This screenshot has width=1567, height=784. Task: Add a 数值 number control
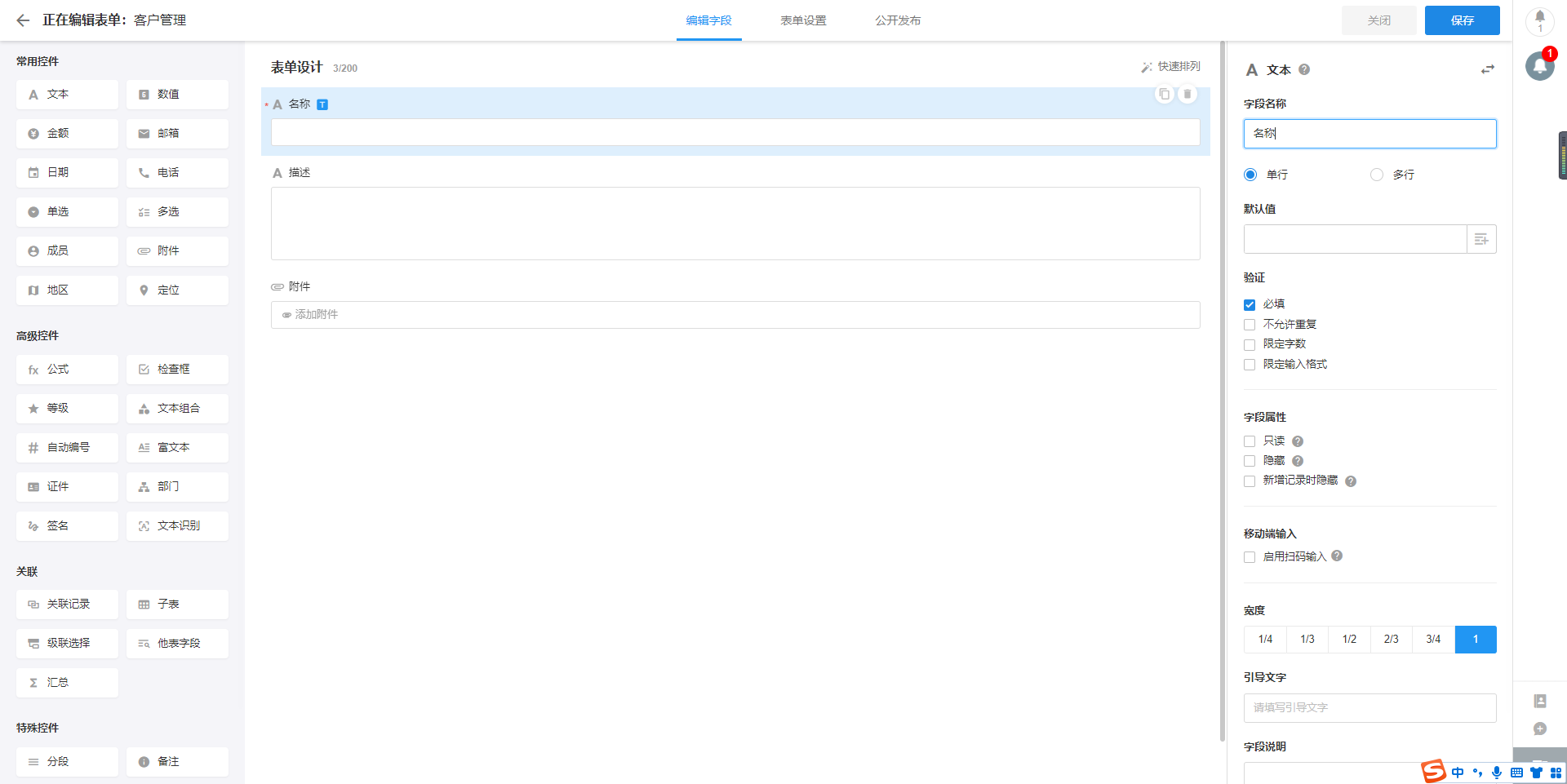click(x=177, y=95)
